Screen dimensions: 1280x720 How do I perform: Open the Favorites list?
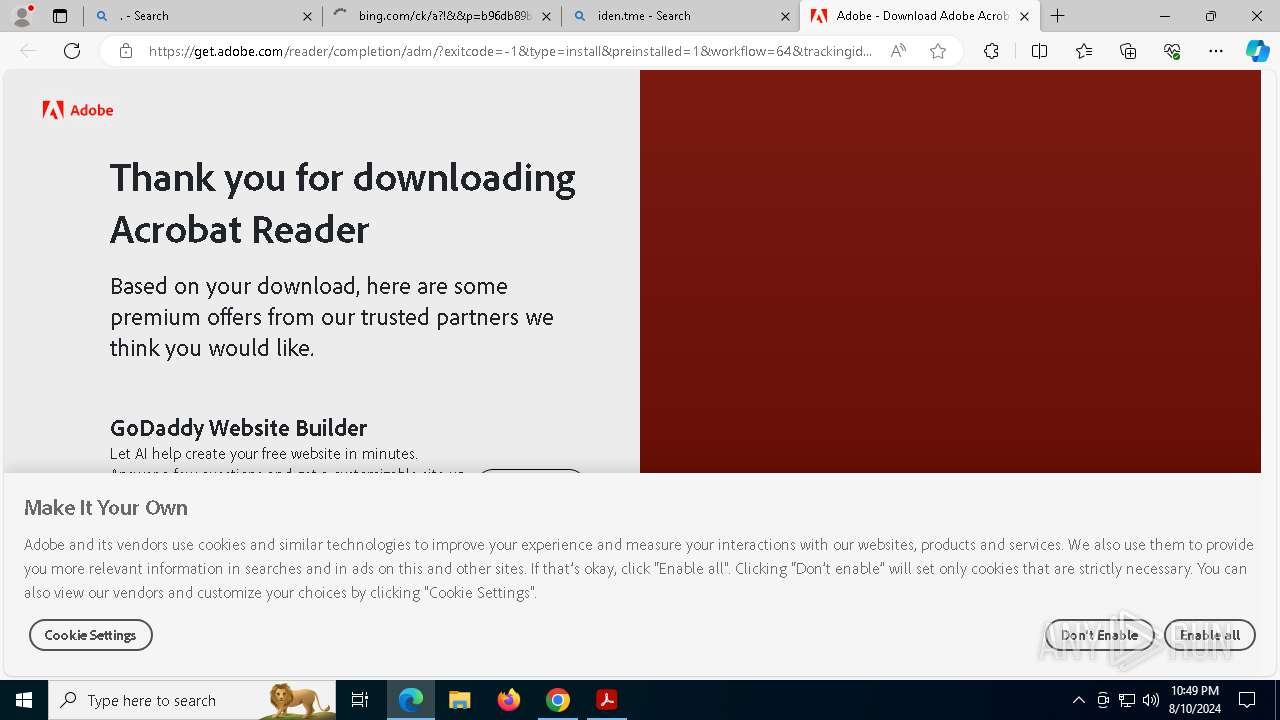pyautogui.click(x=1084, y=51)
